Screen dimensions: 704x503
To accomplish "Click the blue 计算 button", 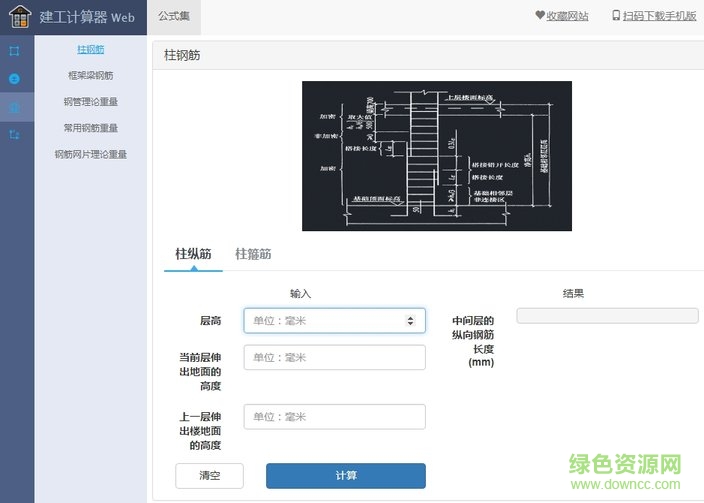I will pos(346,476).
